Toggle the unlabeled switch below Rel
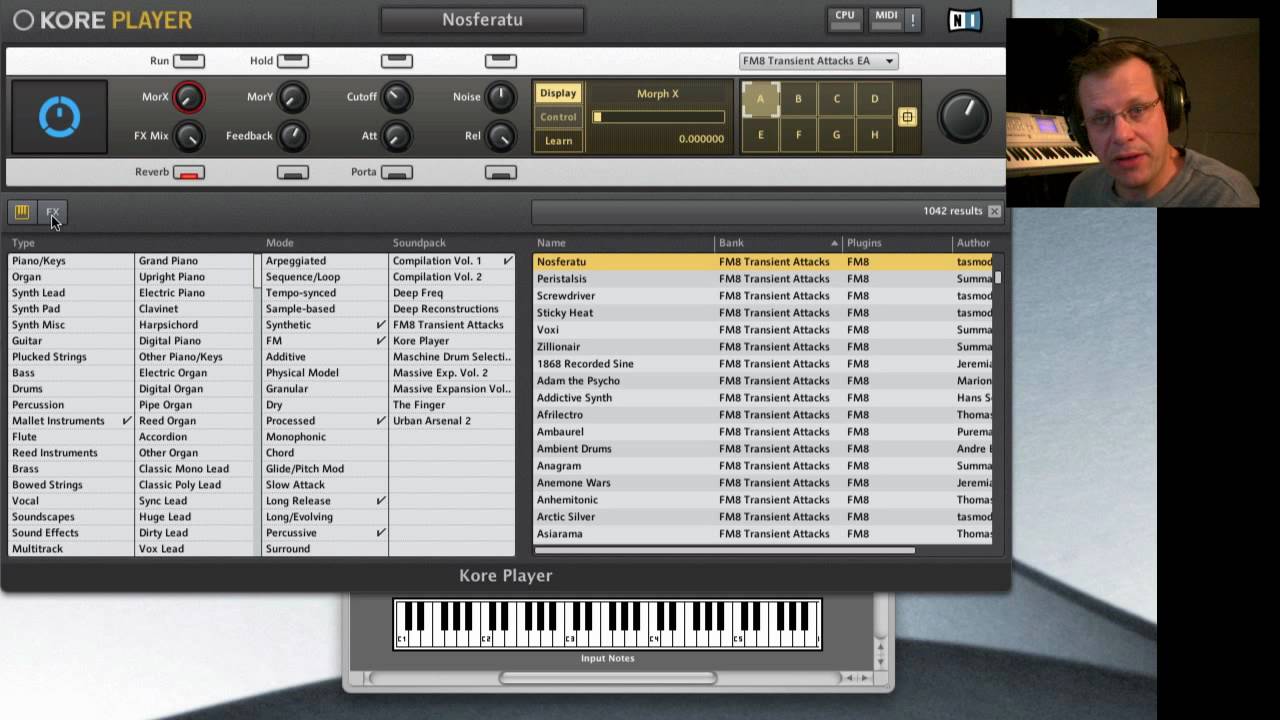 pos(500,172)
